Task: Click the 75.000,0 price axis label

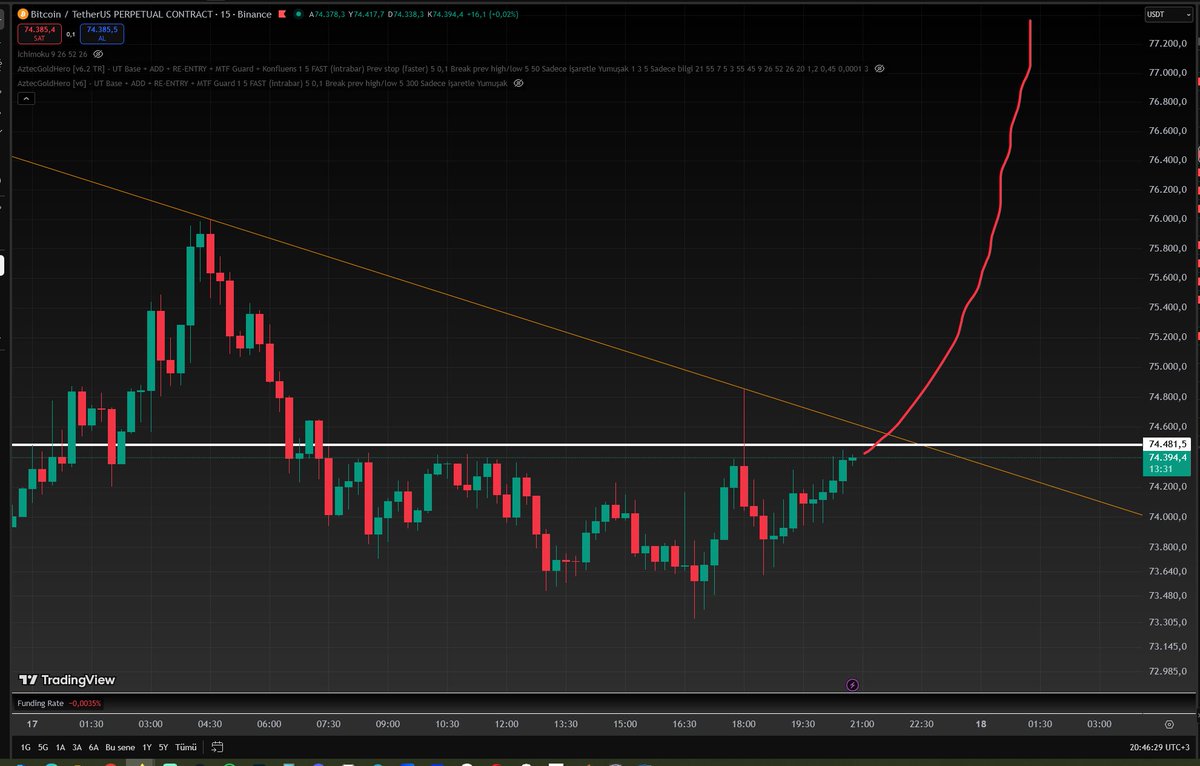Action: point(1167,367)
